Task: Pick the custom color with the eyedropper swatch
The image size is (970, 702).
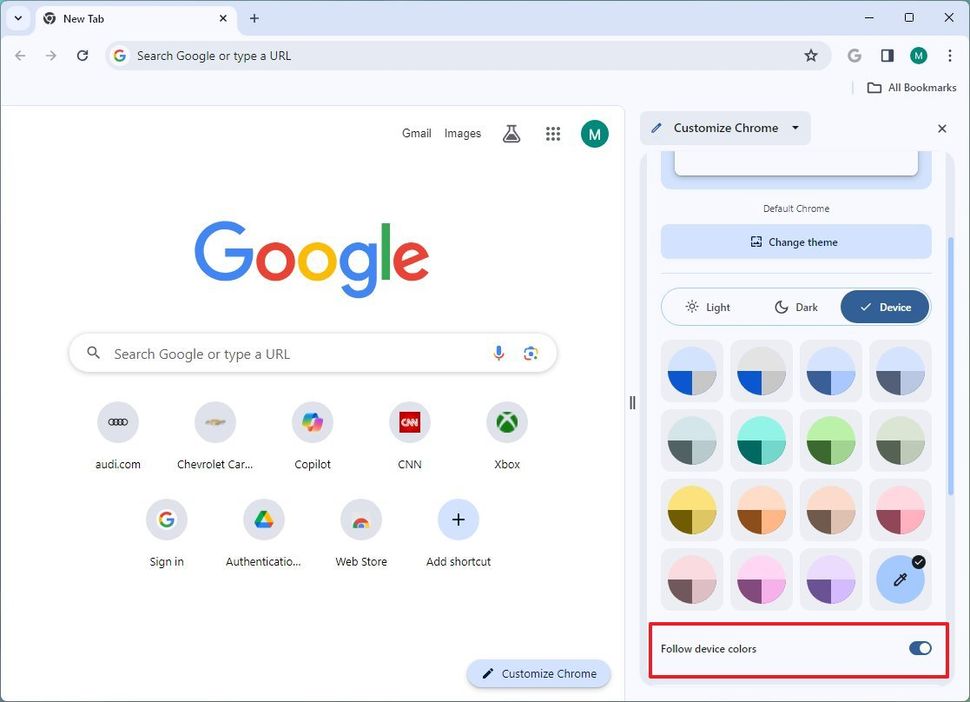Action: 900,578
